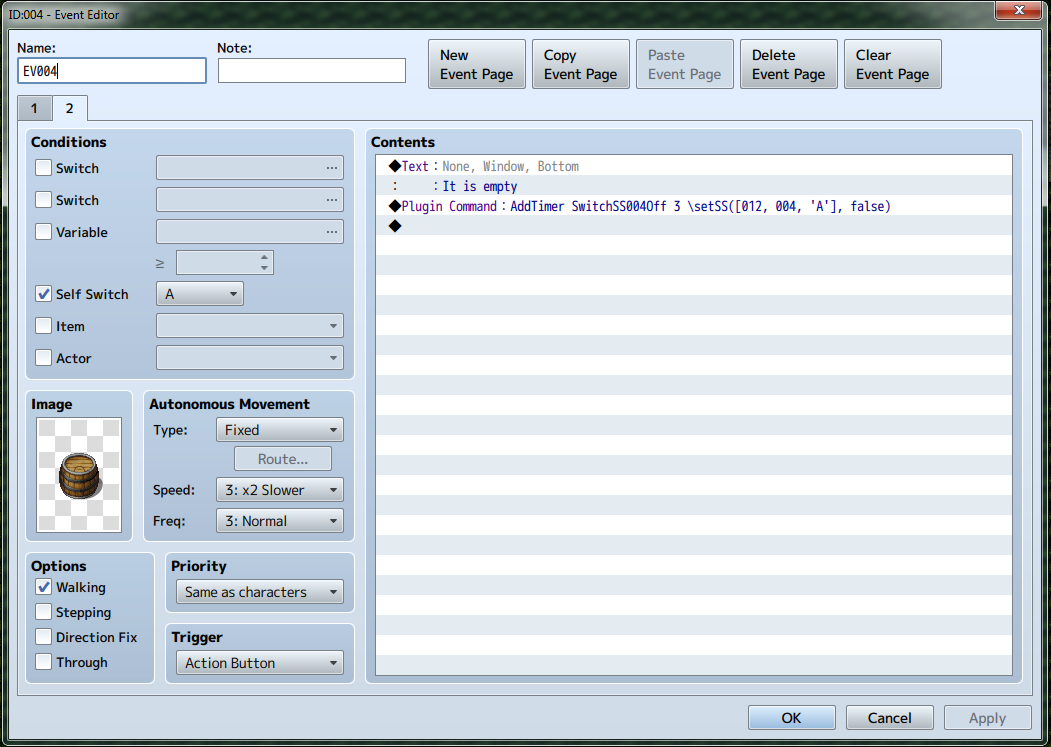Screen dimensions: 1051x747
Task: Toggle the Self Switch checkbox
Action: click(x=44, y=294)
